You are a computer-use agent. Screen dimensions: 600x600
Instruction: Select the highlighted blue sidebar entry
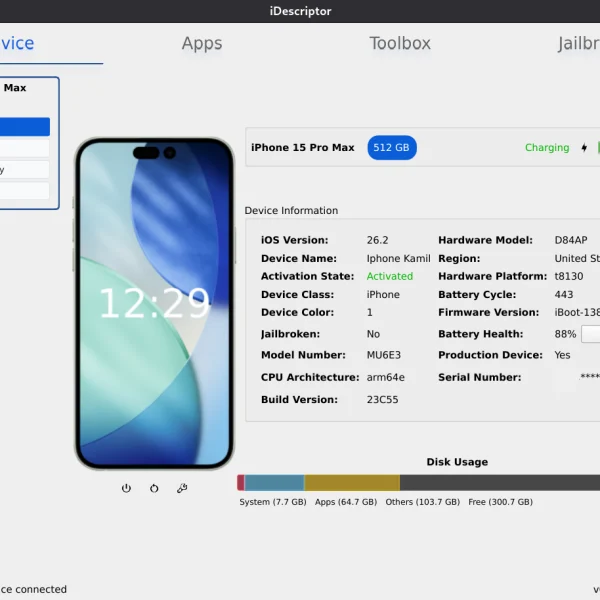(x=24, y=127)
